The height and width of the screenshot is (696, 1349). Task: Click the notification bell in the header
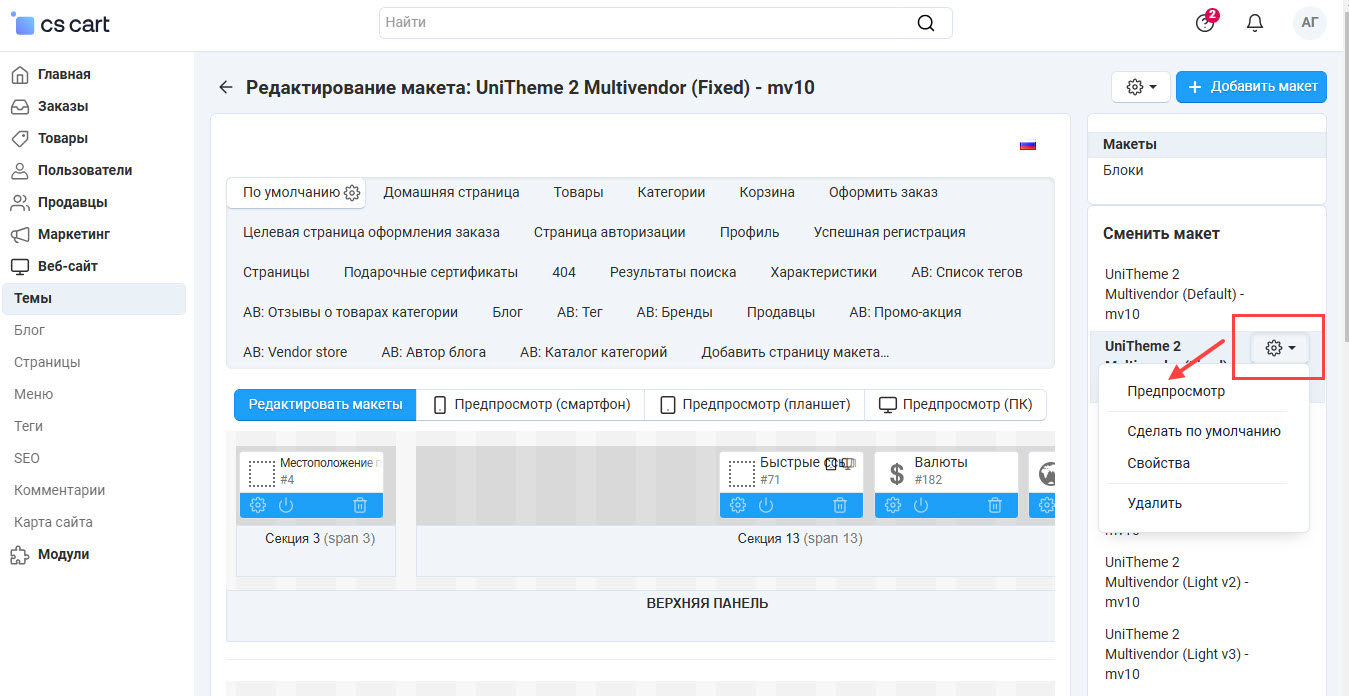1254,22
